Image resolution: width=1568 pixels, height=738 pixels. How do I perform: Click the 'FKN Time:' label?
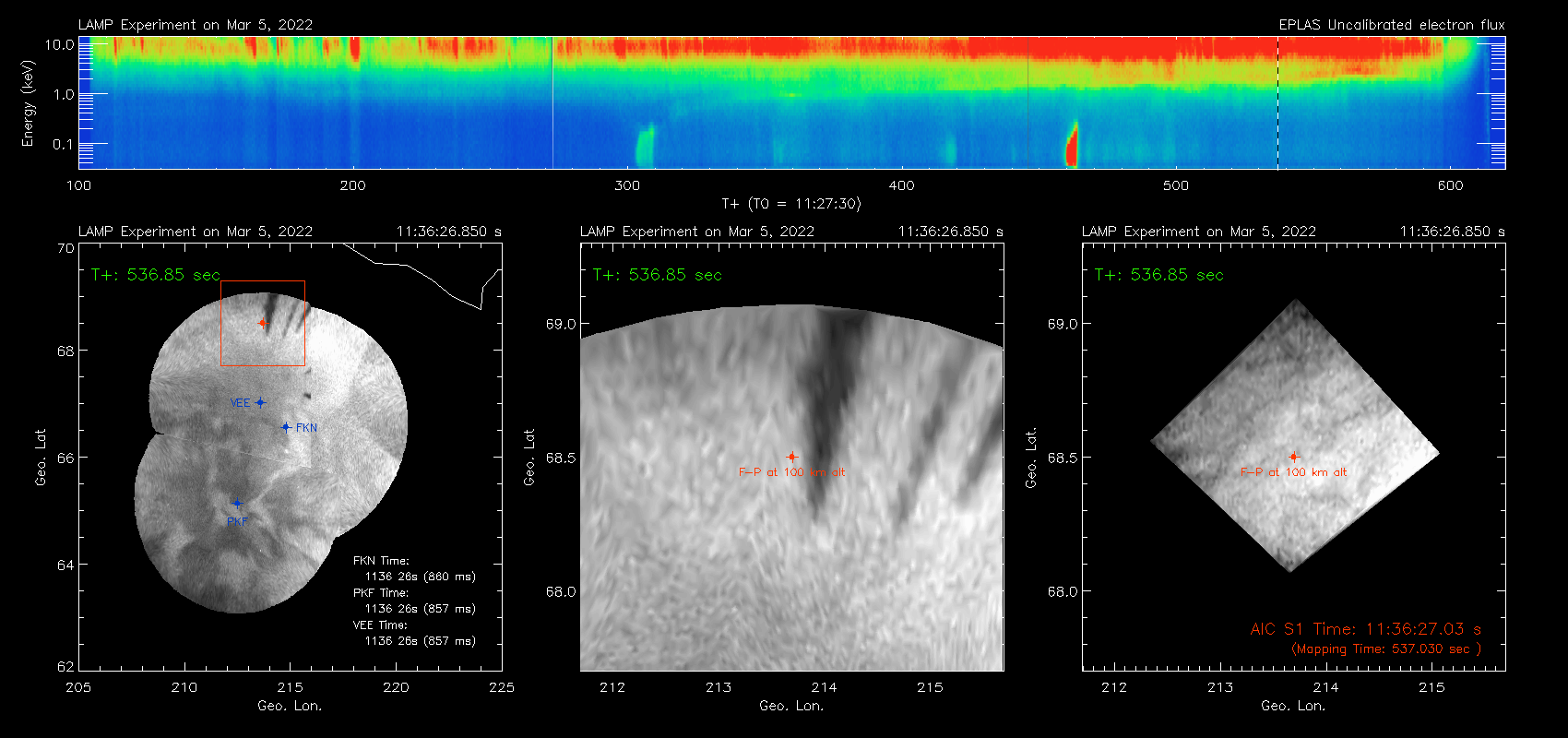point(381,561)
